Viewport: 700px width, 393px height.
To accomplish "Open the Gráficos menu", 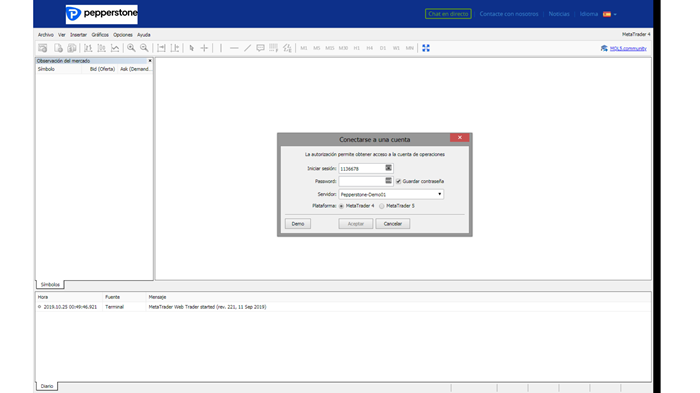I will pyautogui.click(x=100, y=35).
